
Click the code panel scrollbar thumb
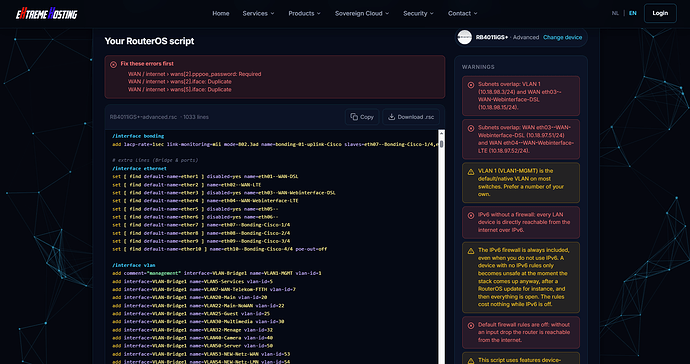pyautogui.click(x=441, y=144)
